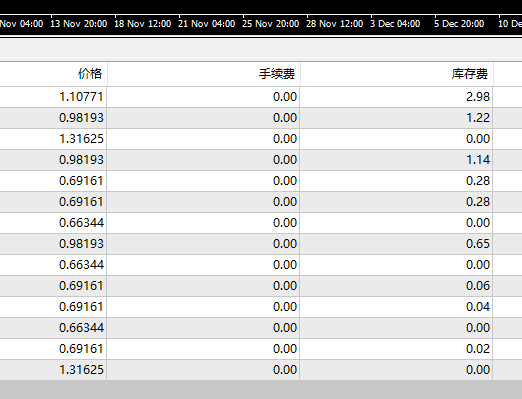Sort by the 手续费 column header
The width and height of the screenshot is (522, 399).
click(277, 74)
